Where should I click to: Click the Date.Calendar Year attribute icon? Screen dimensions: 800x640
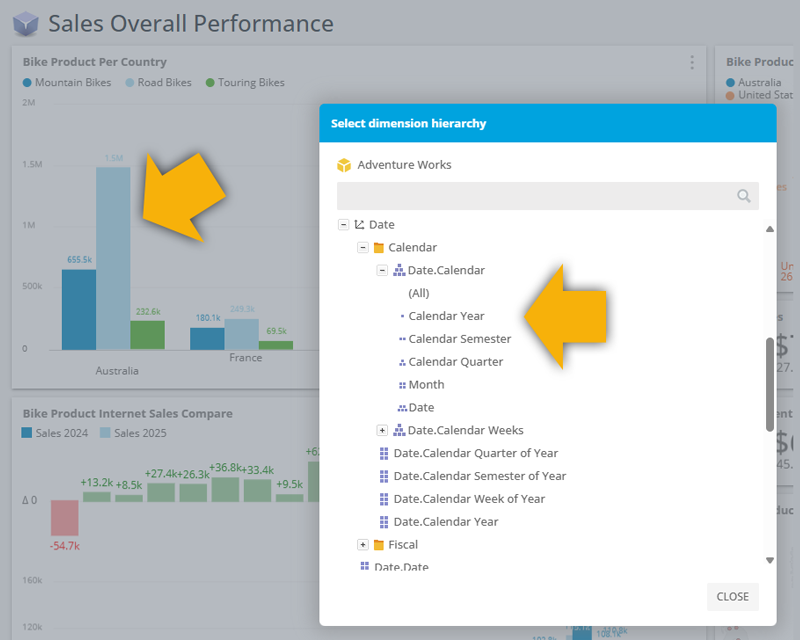384,522
